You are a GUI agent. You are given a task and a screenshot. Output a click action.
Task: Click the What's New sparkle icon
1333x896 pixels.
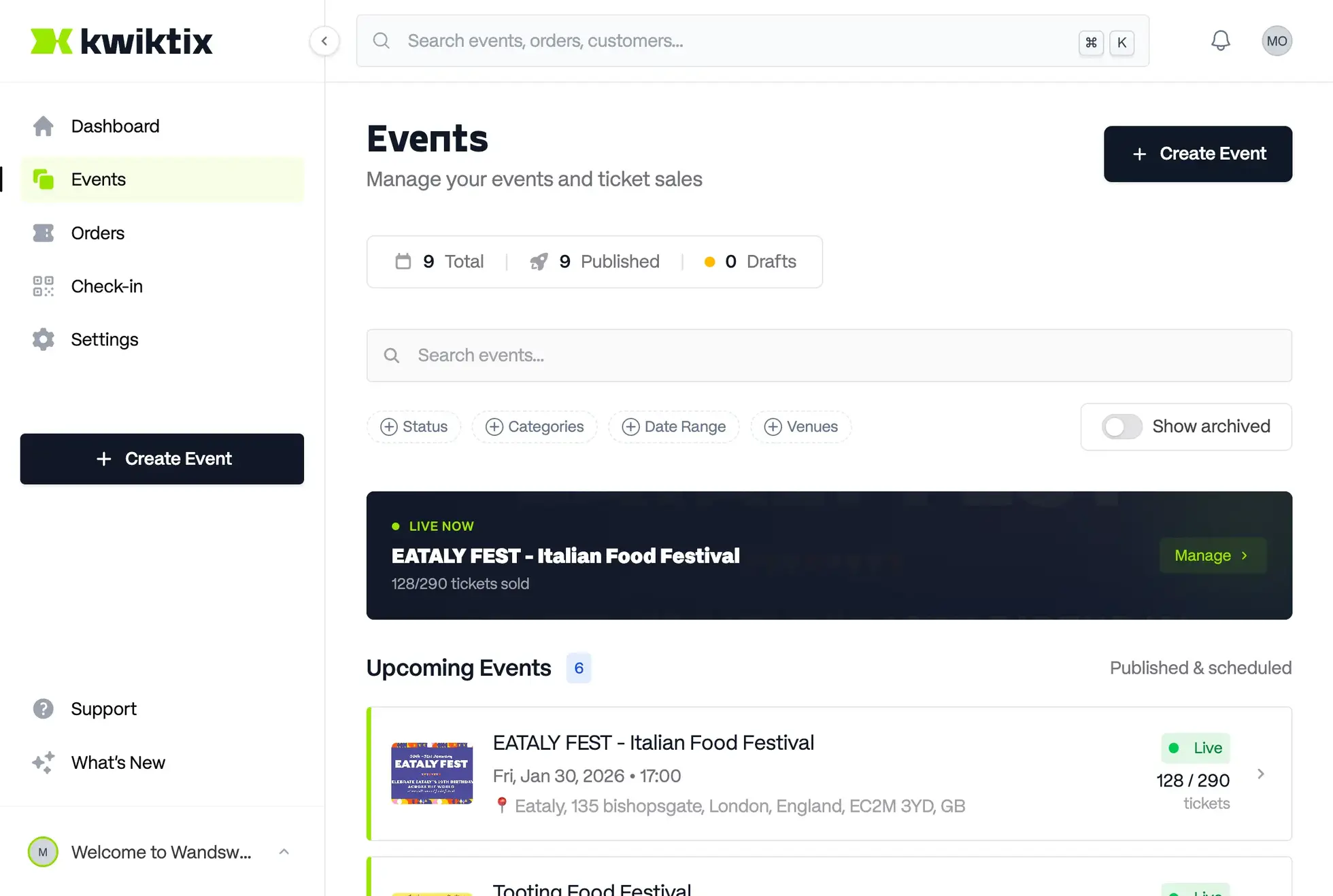click(x=43, y=762)
